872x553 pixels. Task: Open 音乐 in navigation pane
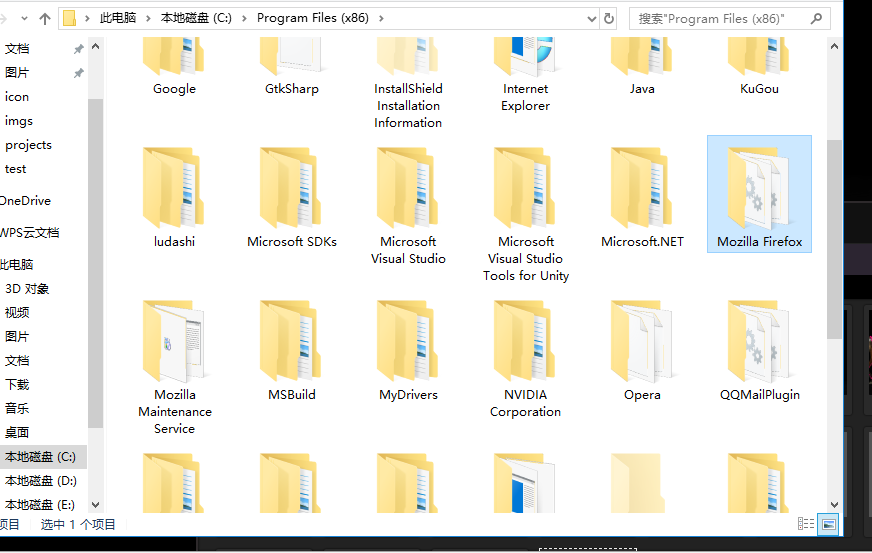coord(17,408)
